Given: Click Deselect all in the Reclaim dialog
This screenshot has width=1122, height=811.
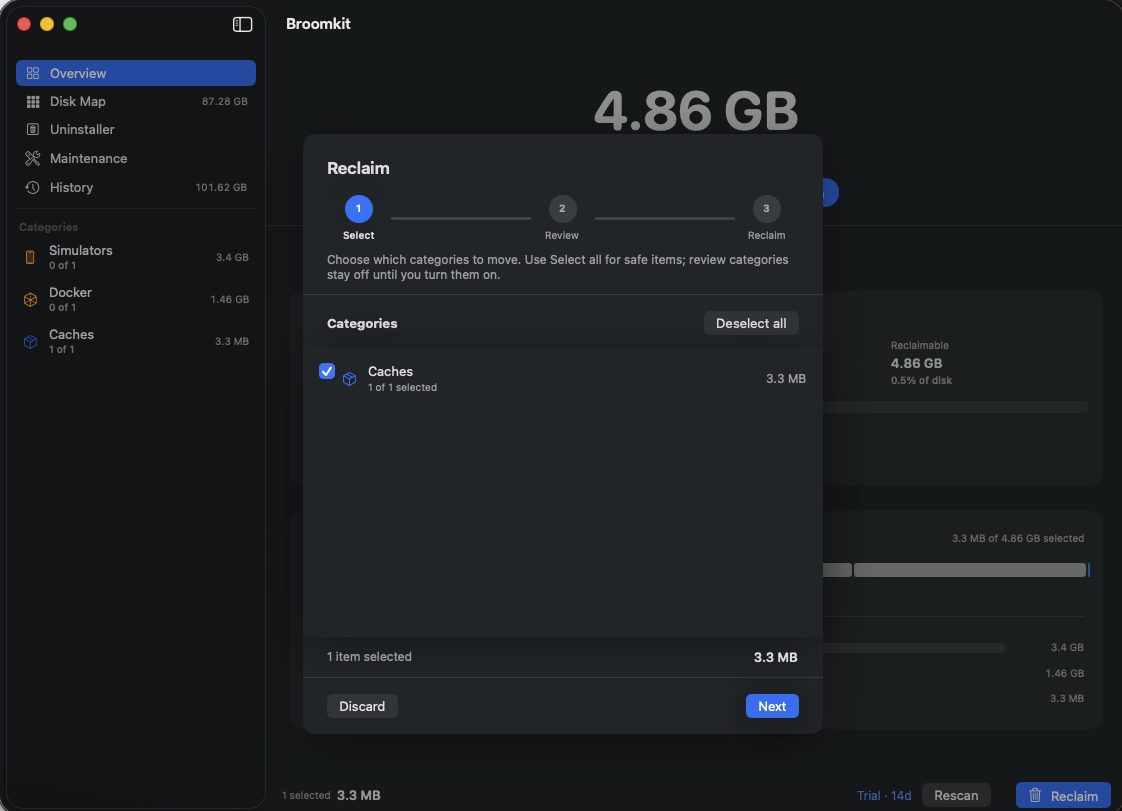Looking at the screenshot, I should [x=751, y=324].
